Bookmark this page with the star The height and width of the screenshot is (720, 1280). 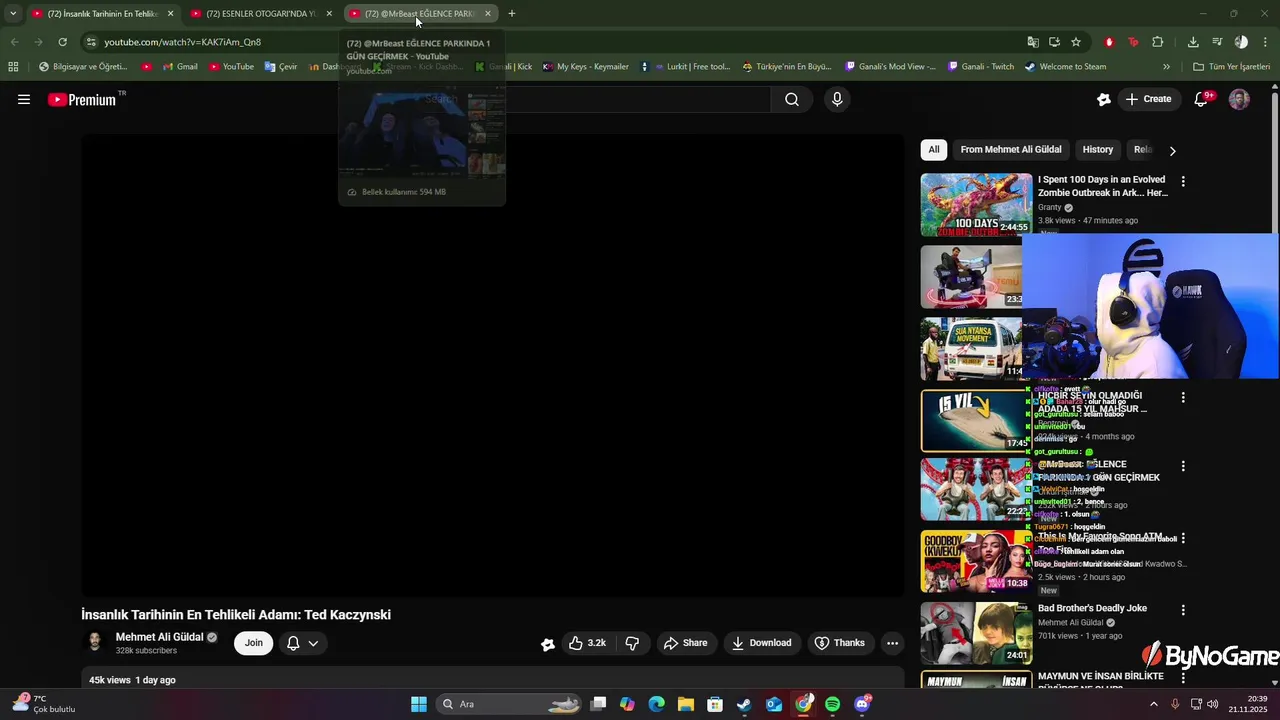coord(1076,42)
